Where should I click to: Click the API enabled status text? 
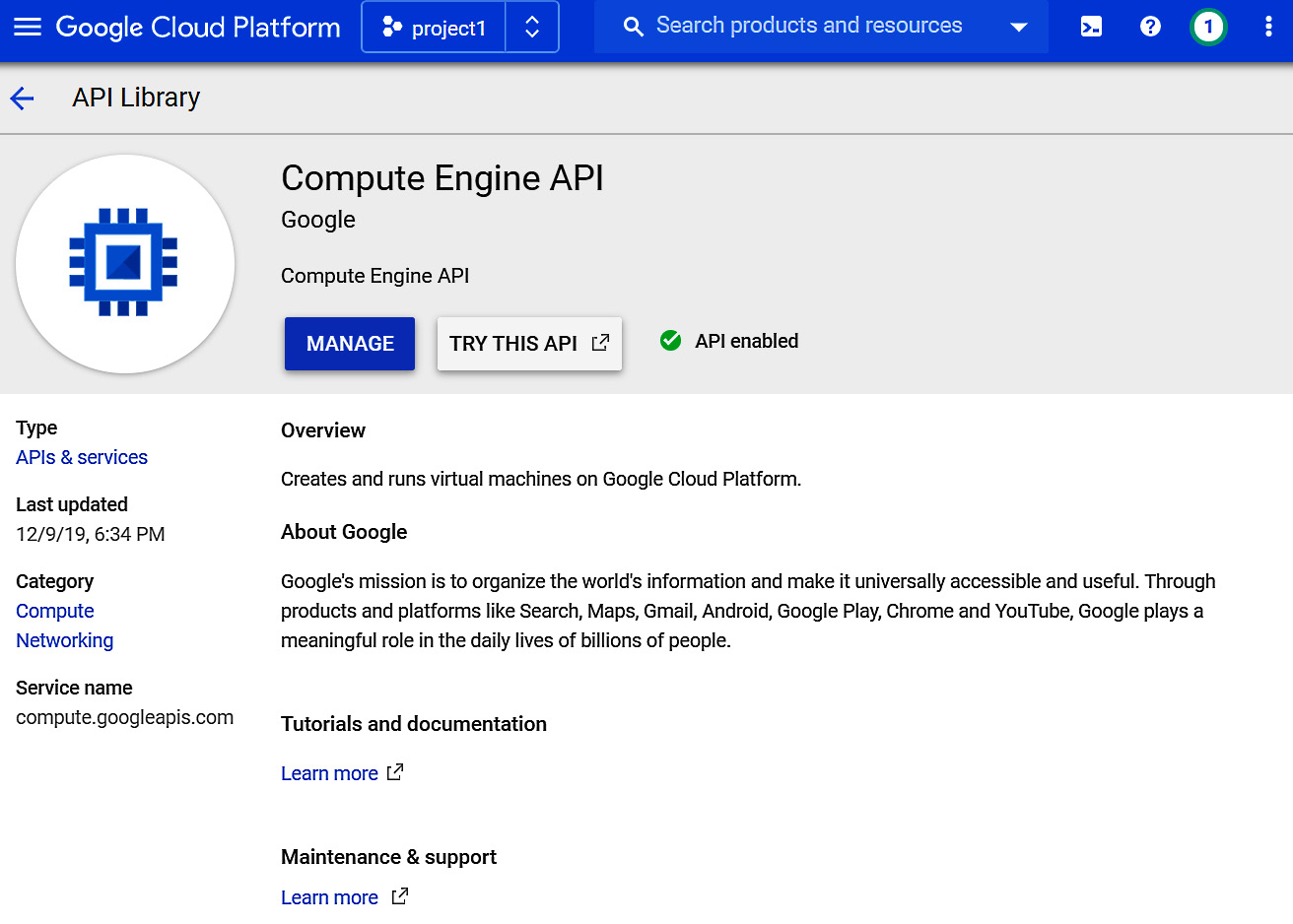click(x=747, y=341)
